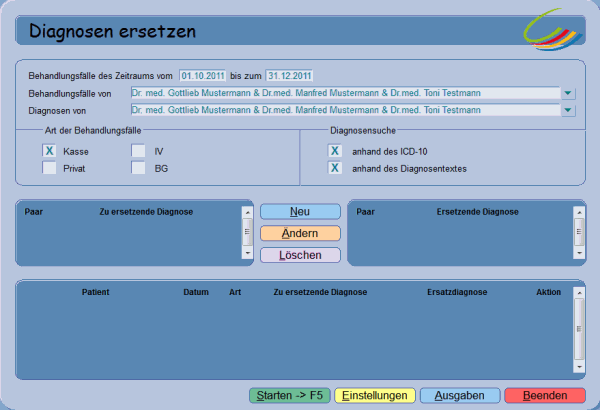Open the 'Diagnosen von' dropdown arrow
The image size is (600, 410).
coord(568,110)
